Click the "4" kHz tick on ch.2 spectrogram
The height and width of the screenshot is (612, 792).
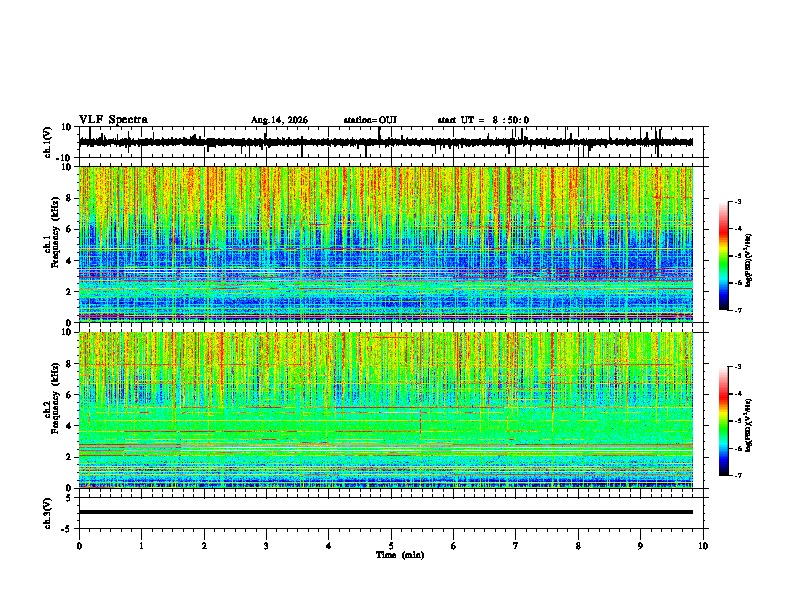[x=70, y=426]
